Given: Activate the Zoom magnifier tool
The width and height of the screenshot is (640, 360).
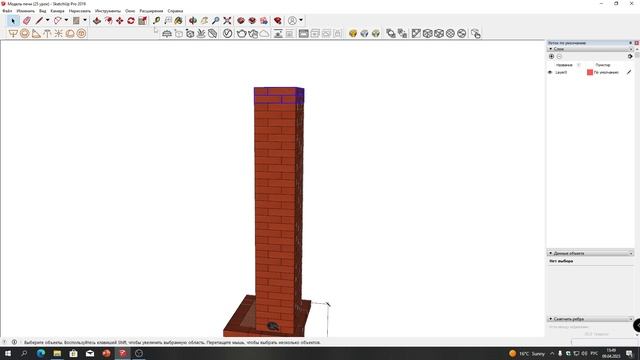Looking at the screenshot, I should pyautogui.click(x=216, y=20).
